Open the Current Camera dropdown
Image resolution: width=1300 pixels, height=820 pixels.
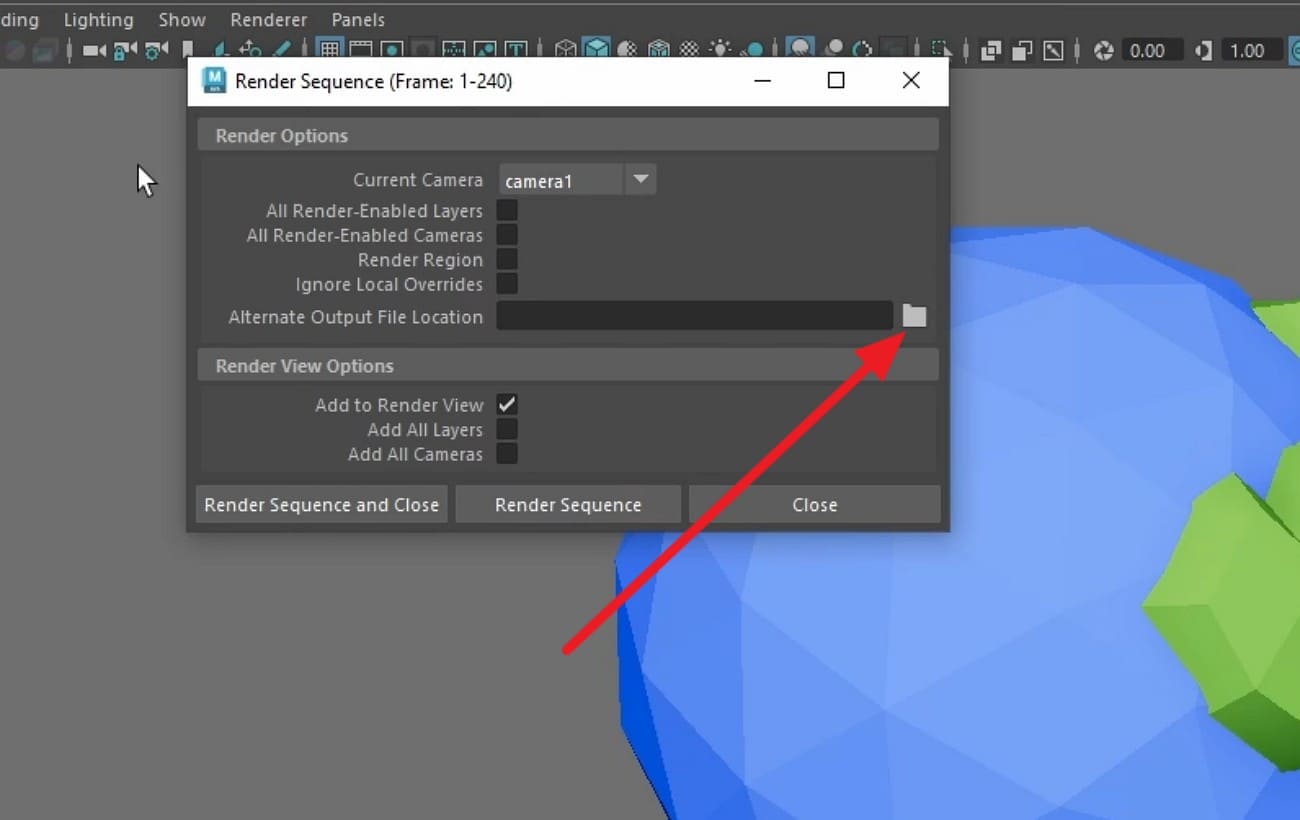click(x=640, y=179)
